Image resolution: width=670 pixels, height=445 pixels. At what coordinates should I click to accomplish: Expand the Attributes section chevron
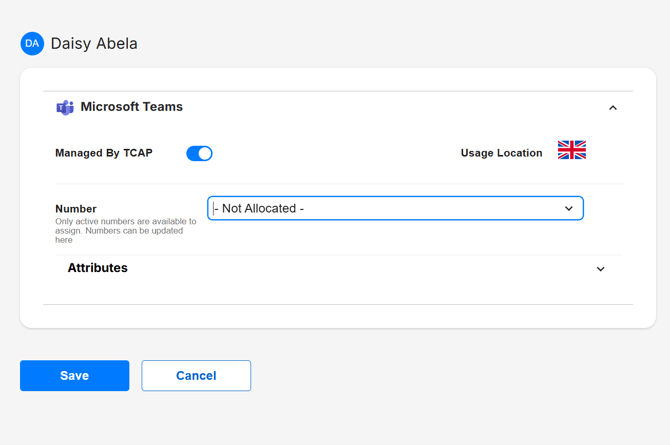pyautogui.click(x=600, y=269)
